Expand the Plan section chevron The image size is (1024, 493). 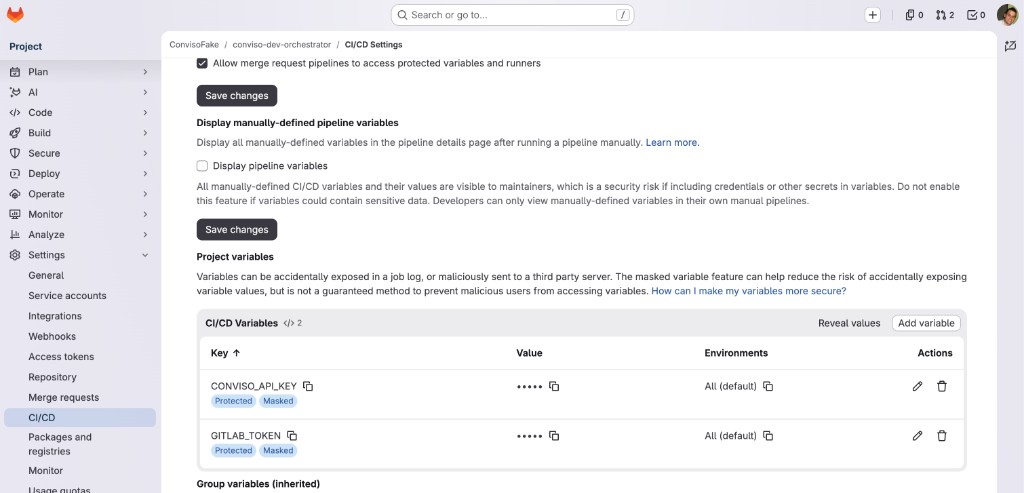145,72
